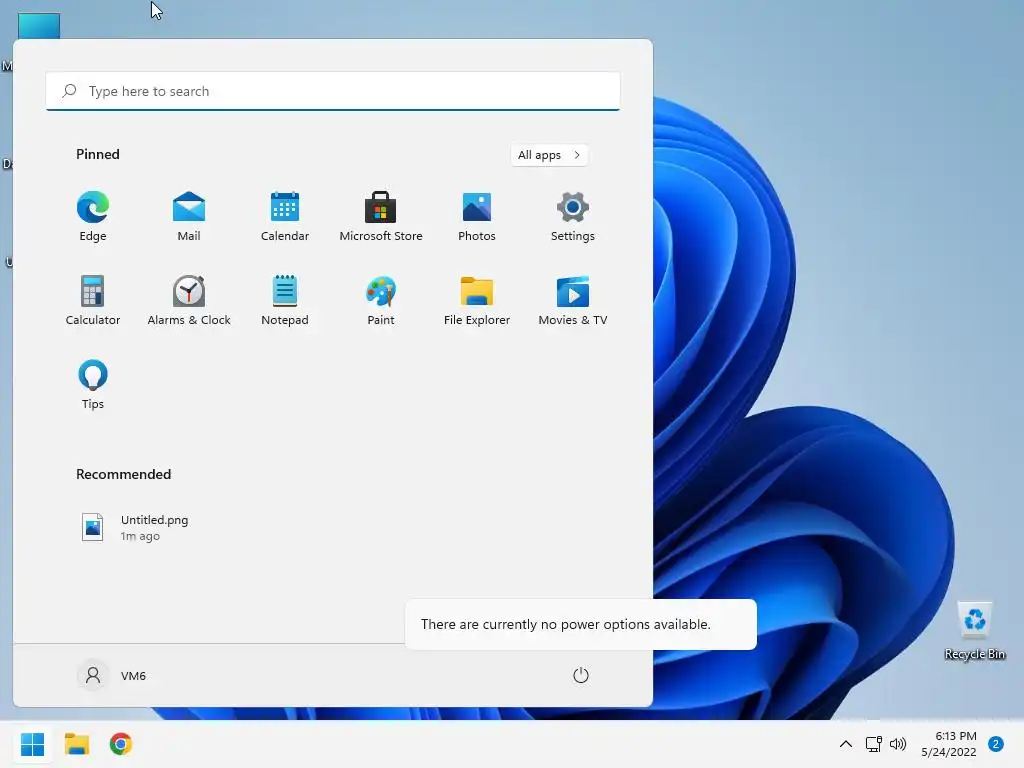Select the Recycle Bin desktop icon
This screenshot has width=1024, height=768.
(975, 630)
